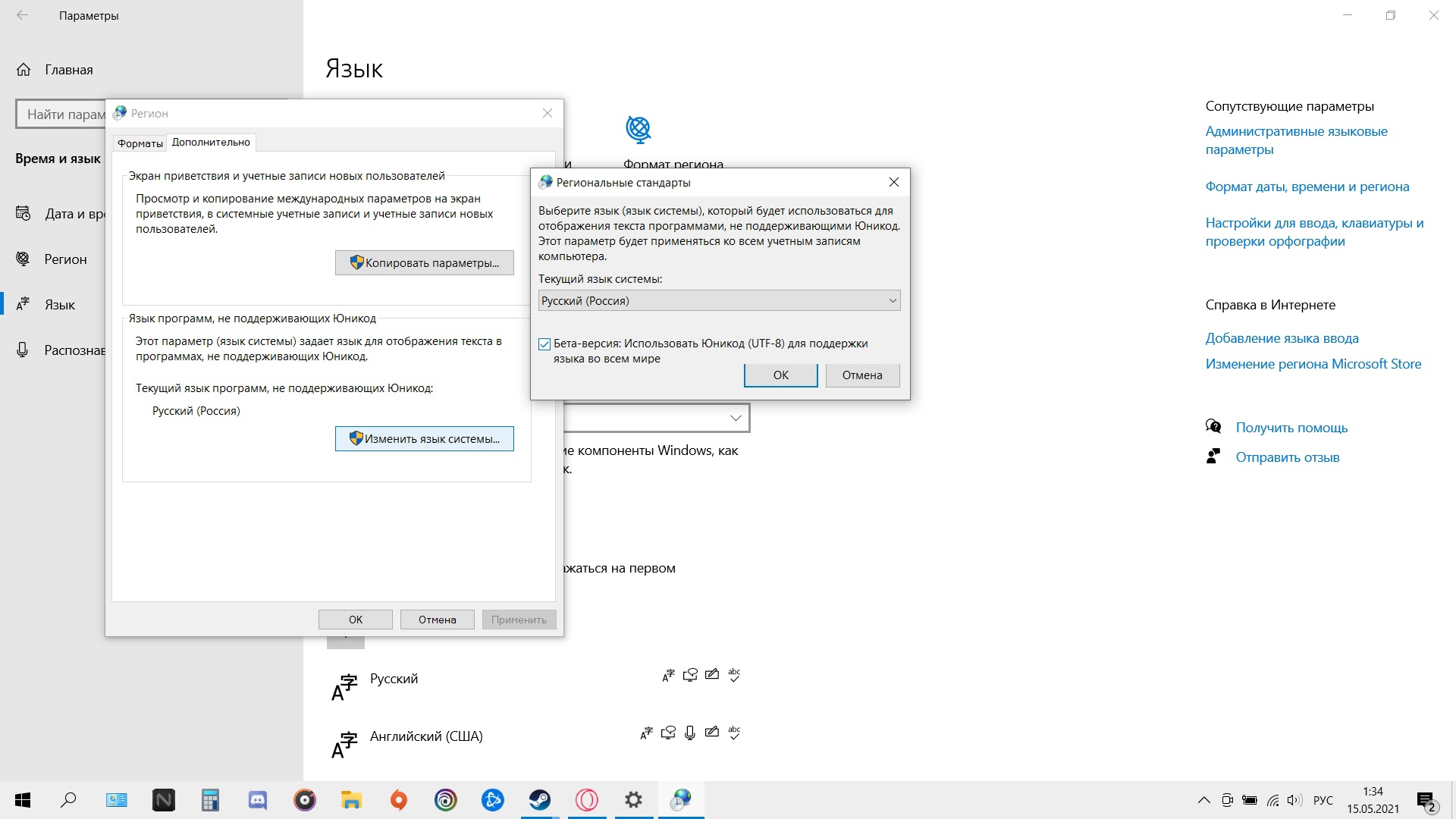The image size is (1456, 819).
Task: Open the Steam taskbar icon
Action: pyautogui.click(x=540, y=800)
